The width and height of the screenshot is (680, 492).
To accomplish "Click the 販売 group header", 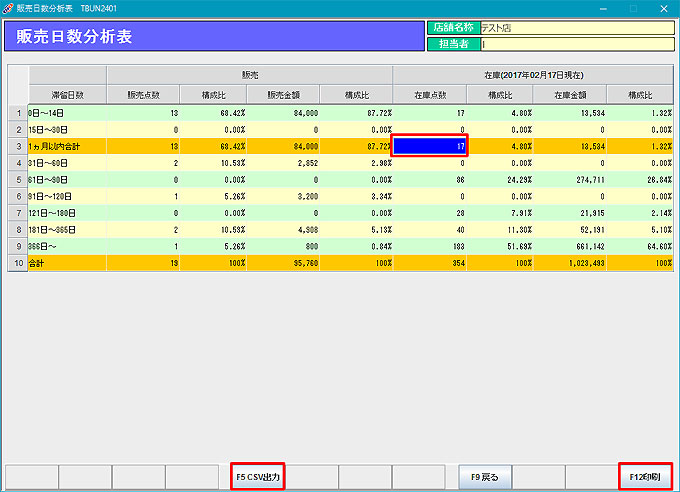I will (x=249, y=75).
